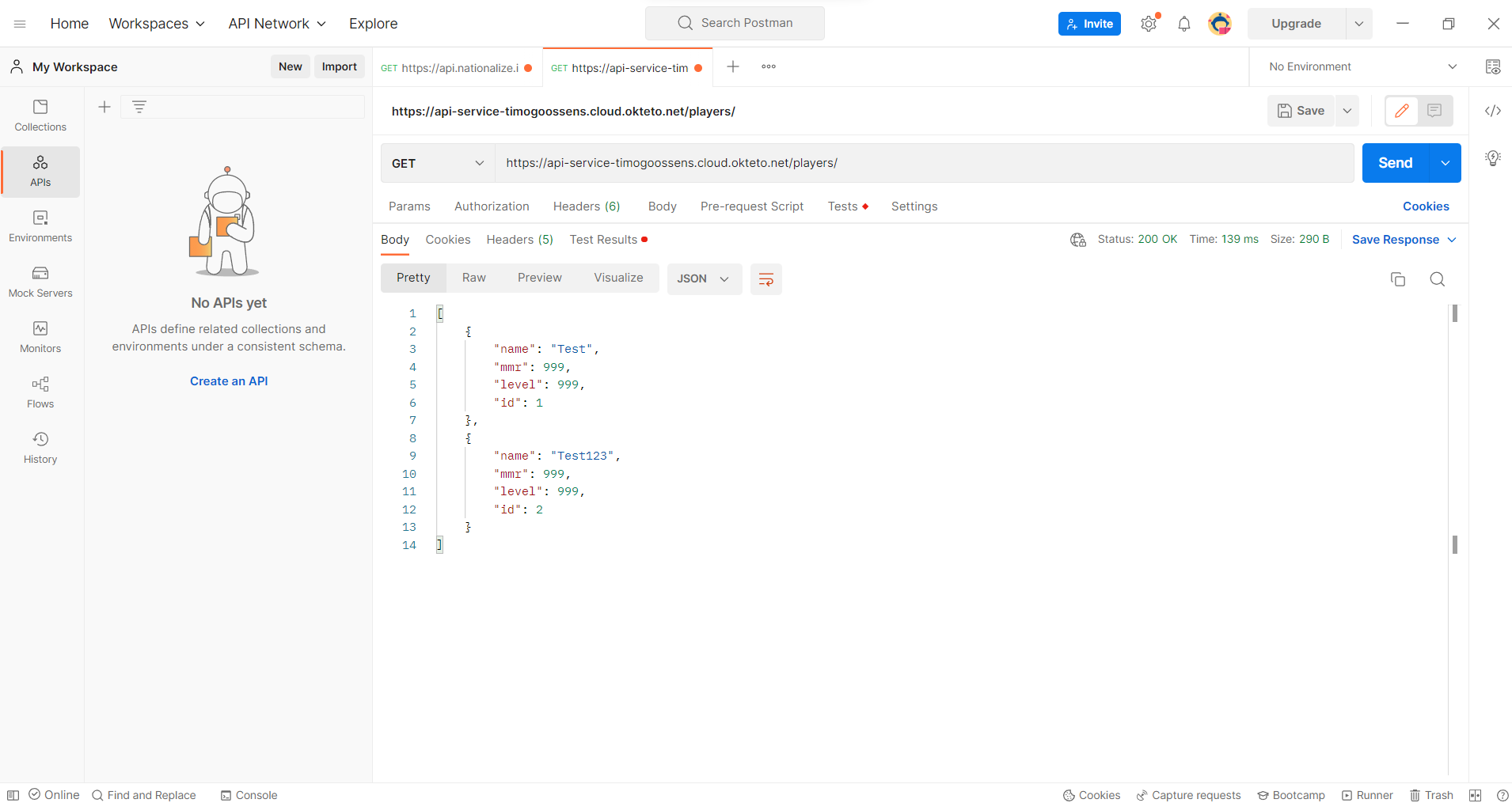The width and height of the screenshot is (1512, 803).
Task: Open the help question mark icon
Action: pyautogui.click(x=1503, y=795)
